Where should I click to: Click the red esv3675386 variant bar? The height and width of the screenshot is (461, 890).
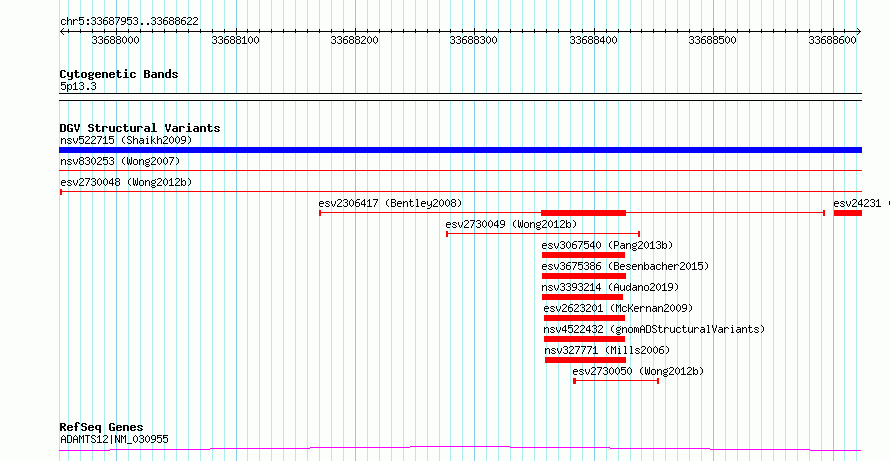(x=584, y=276)
